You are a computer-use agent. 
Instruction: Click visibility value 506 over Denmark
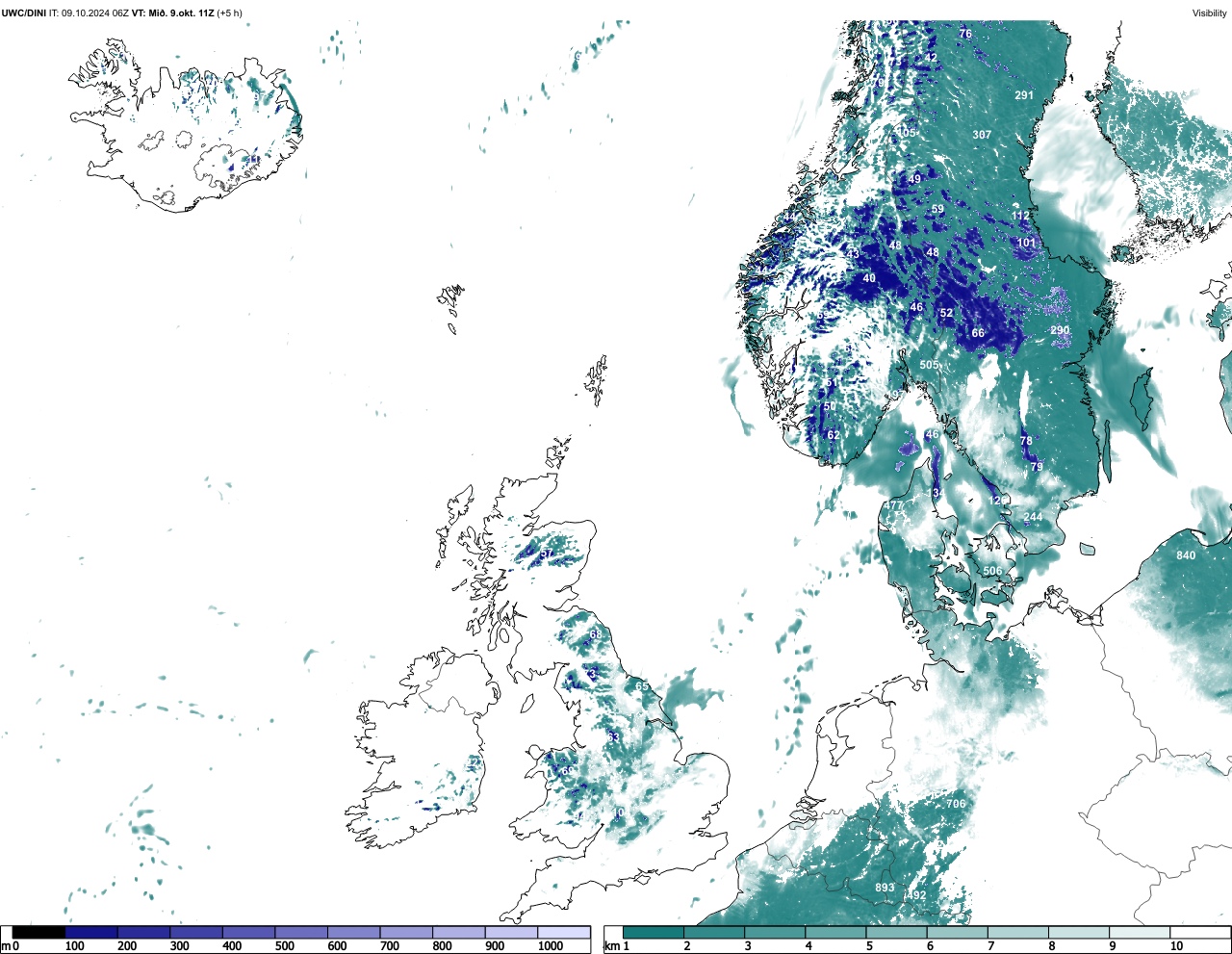pos(992,571)
